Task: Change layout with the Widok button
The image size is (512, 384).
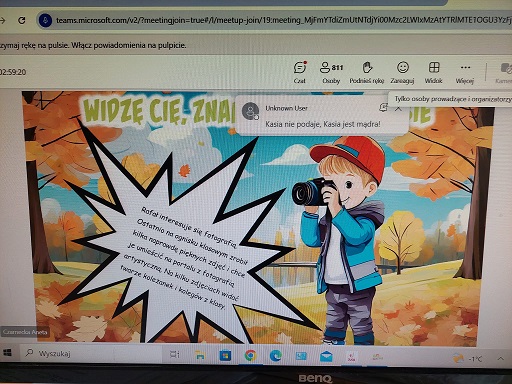Action: [x=434, y=72]
